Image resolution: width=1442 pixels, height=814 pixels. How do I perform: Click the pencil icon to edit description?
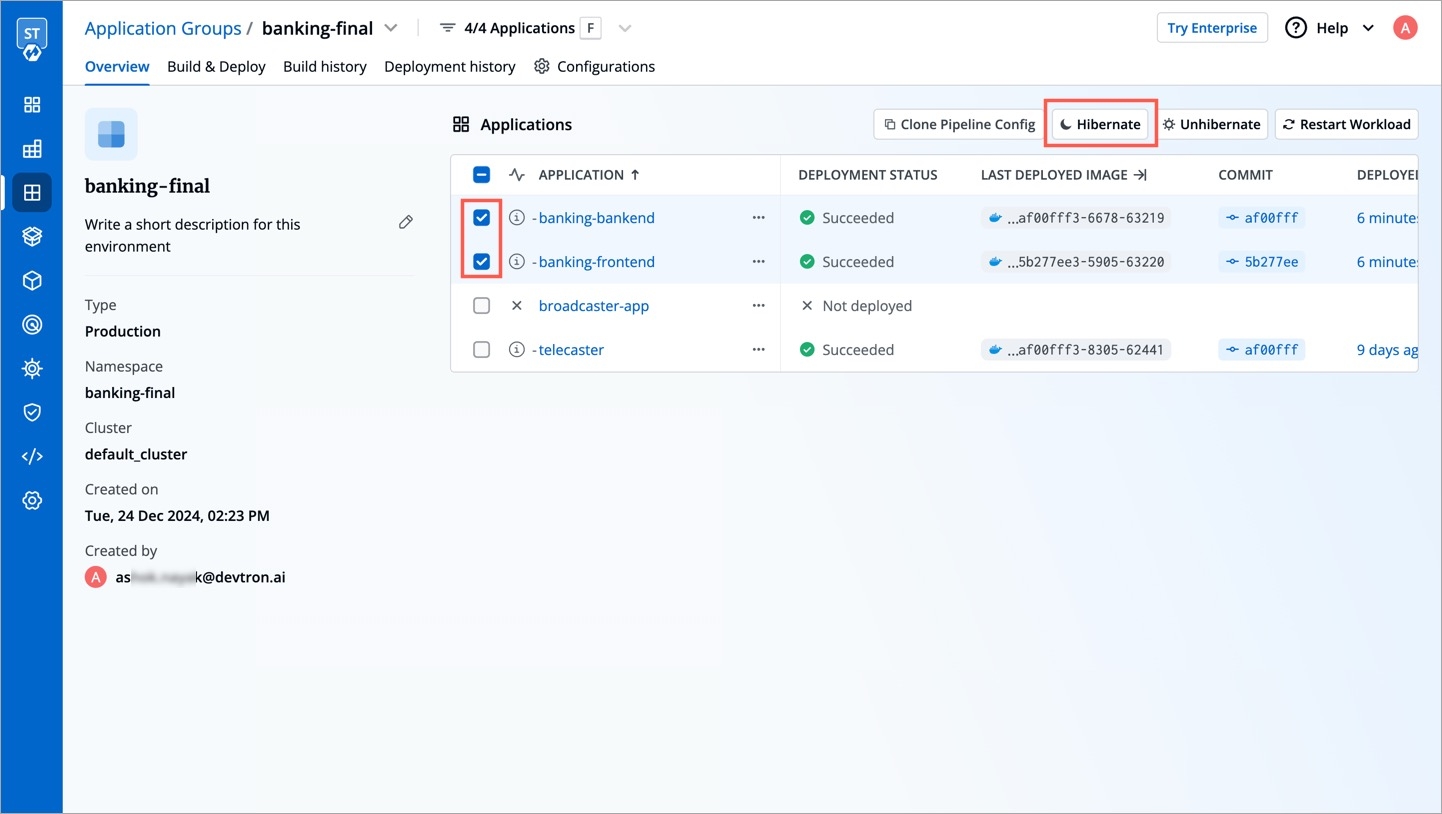click(405, 222)
